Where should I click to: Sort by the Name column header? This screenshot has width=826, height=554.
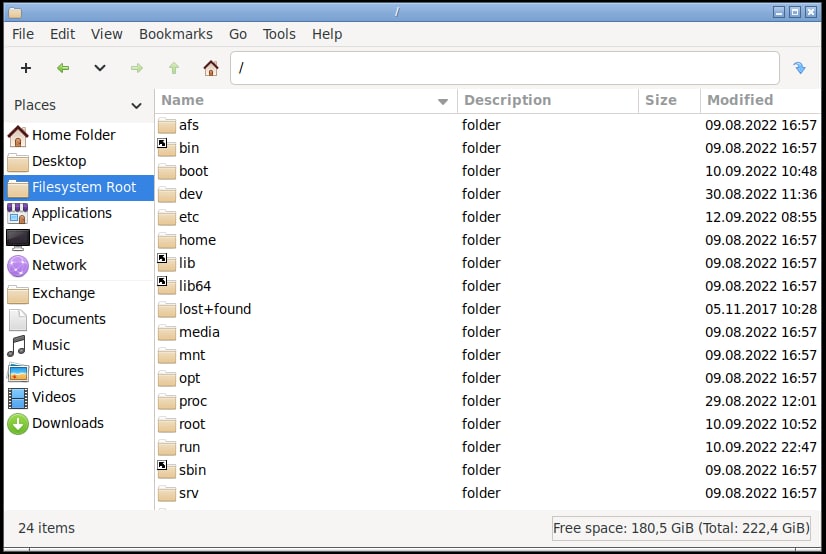click(x=306, y=100)
